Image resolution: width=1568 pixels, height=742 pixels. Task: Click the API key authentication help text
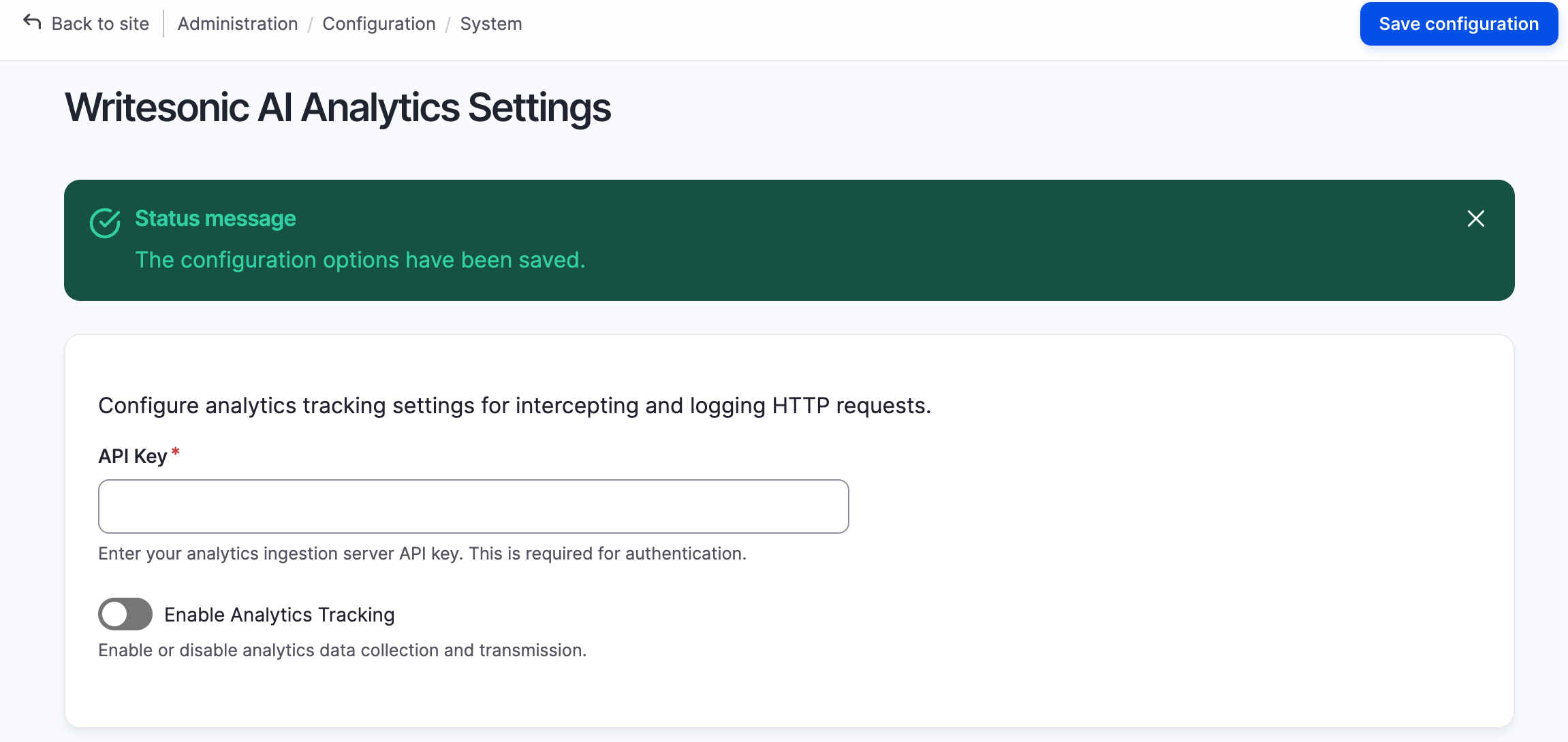pos(422,553)
